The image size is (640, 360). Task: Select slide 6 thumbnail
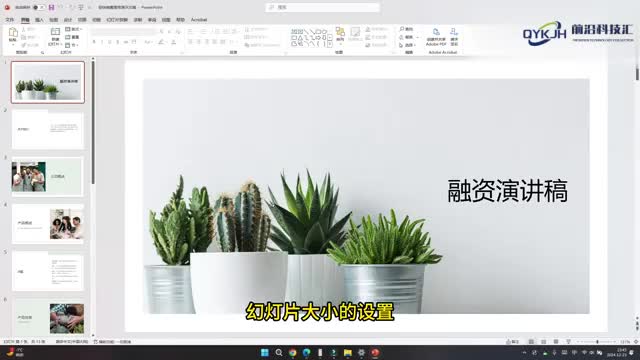pyautogui.click(x=48, y=317)
